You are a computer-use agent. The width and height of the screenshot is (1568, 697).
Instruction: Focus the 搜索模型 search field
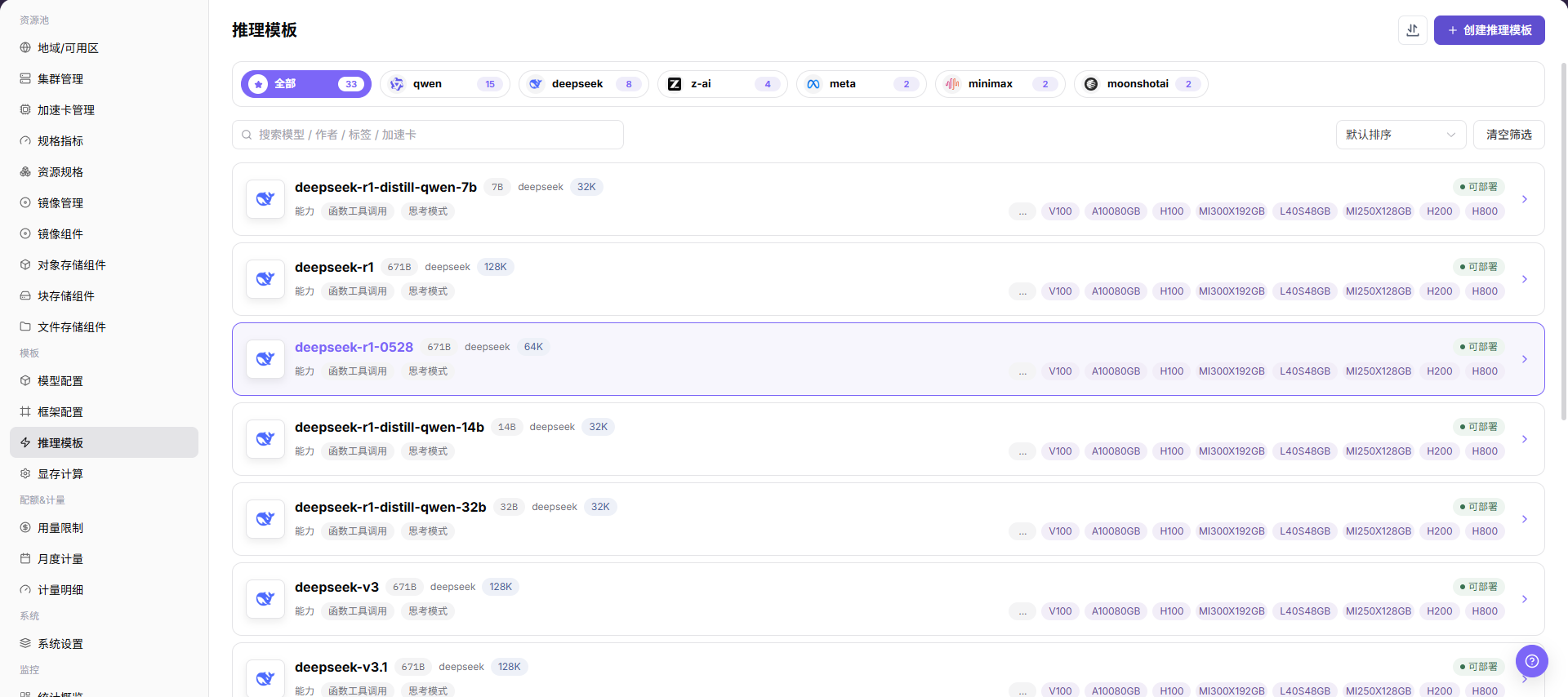428,135
